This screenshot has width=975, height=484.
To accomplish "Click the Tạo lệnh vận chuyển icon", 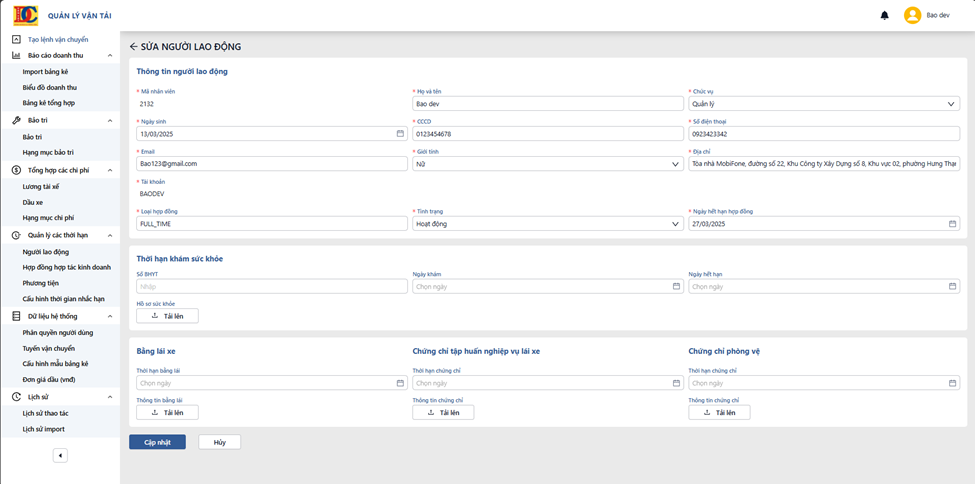I will [x=16, y=39].
